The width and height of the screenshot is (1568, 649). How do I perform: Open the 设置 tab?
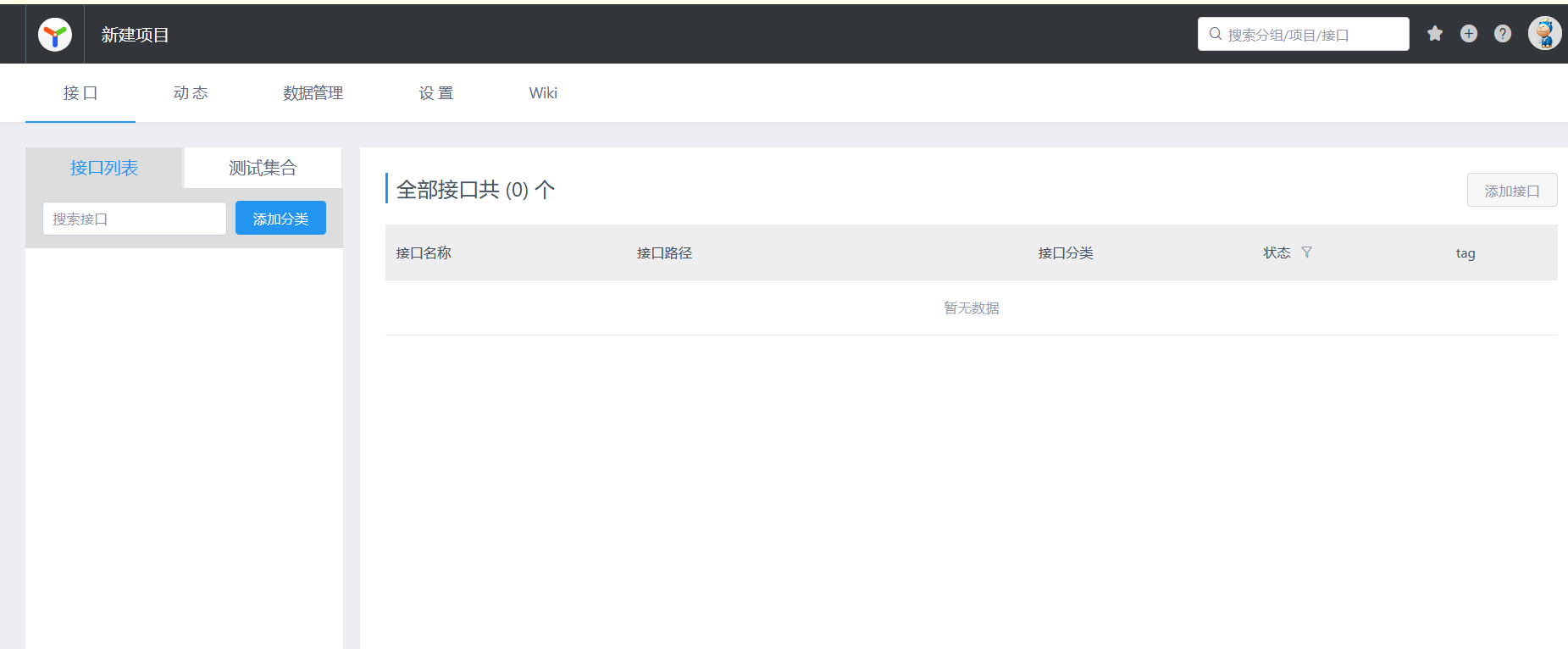(436, 93)
